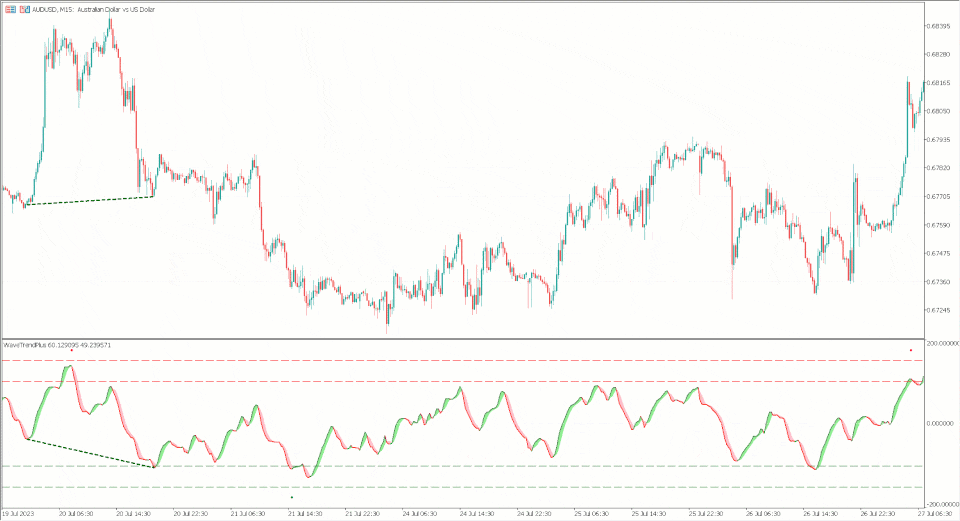
Task: Click the red signal dot above the first indicator peak
Action: pyautogui.click(x=72, y=350)
